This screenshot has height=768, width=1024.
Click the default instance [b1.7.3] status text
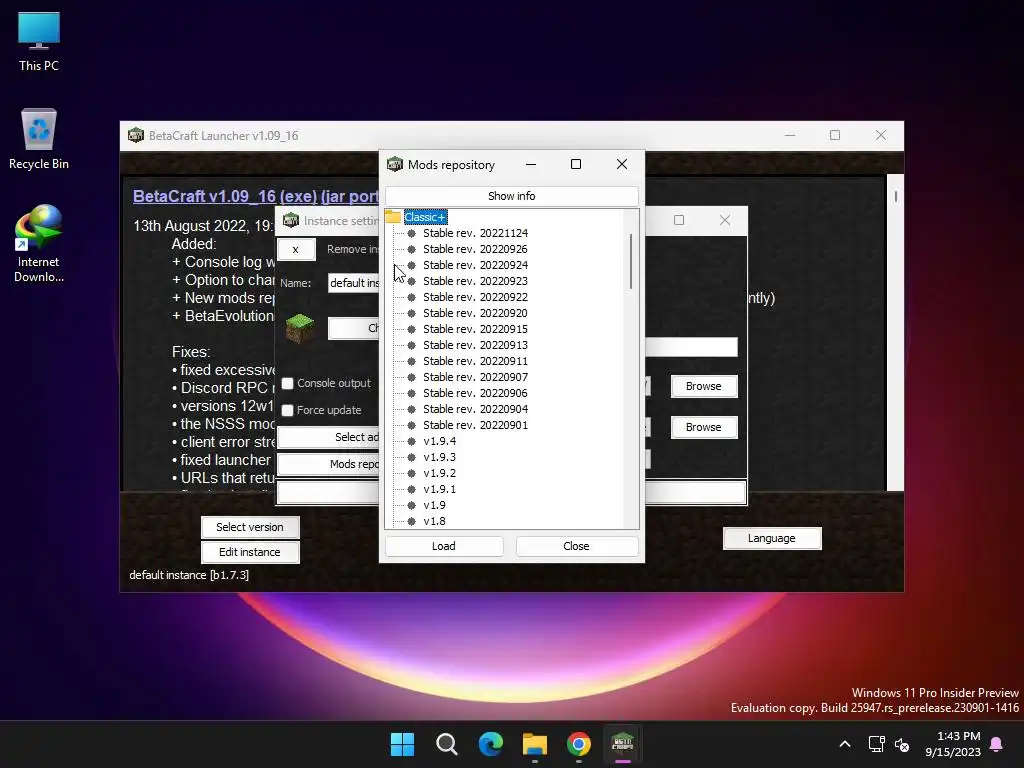189,575
